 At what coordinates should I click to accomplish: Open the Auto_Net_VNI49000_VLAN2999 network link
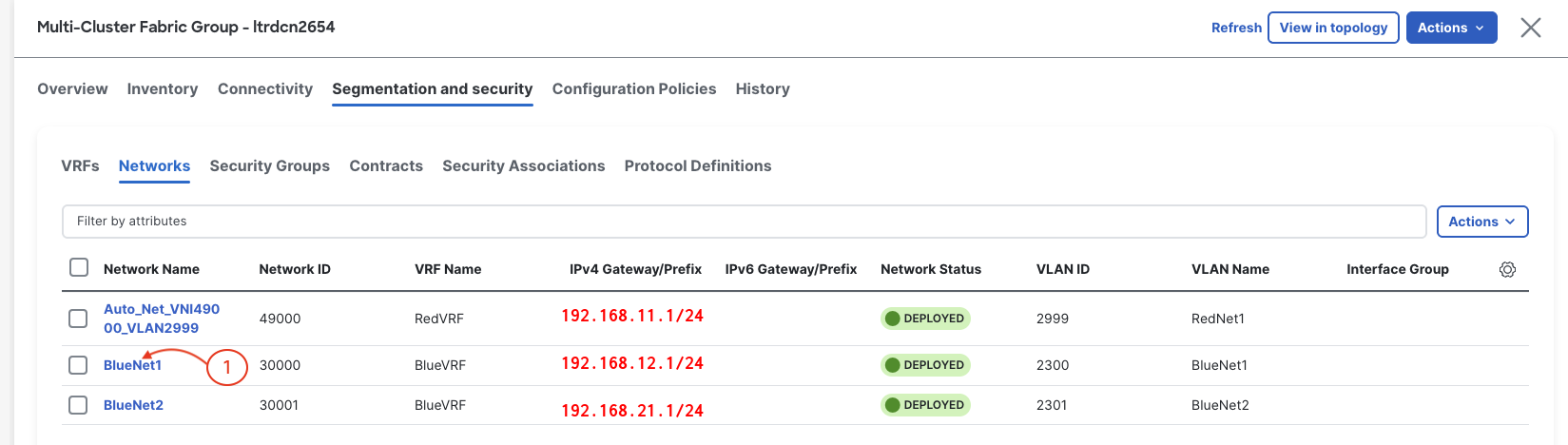coord(161,319)
